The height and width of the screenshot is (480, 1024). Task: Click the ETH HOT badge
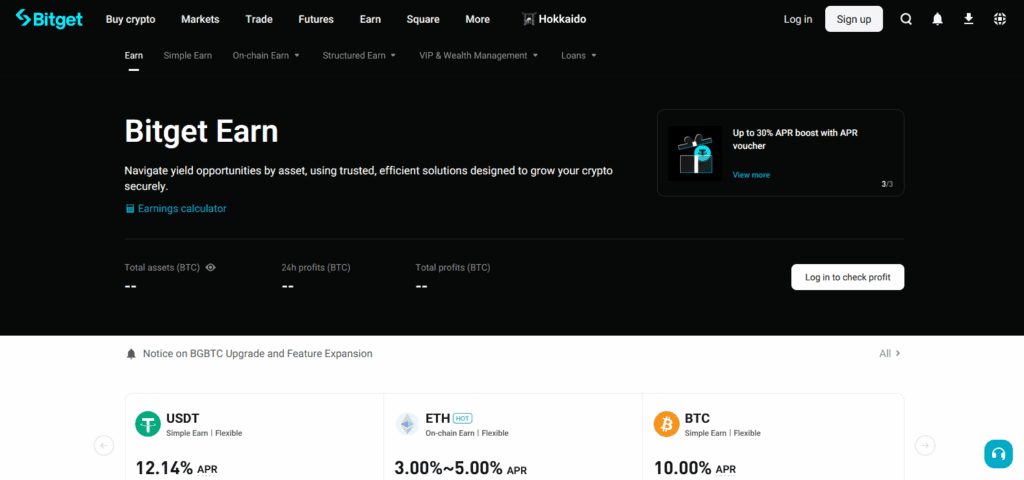tap(462, 419)
